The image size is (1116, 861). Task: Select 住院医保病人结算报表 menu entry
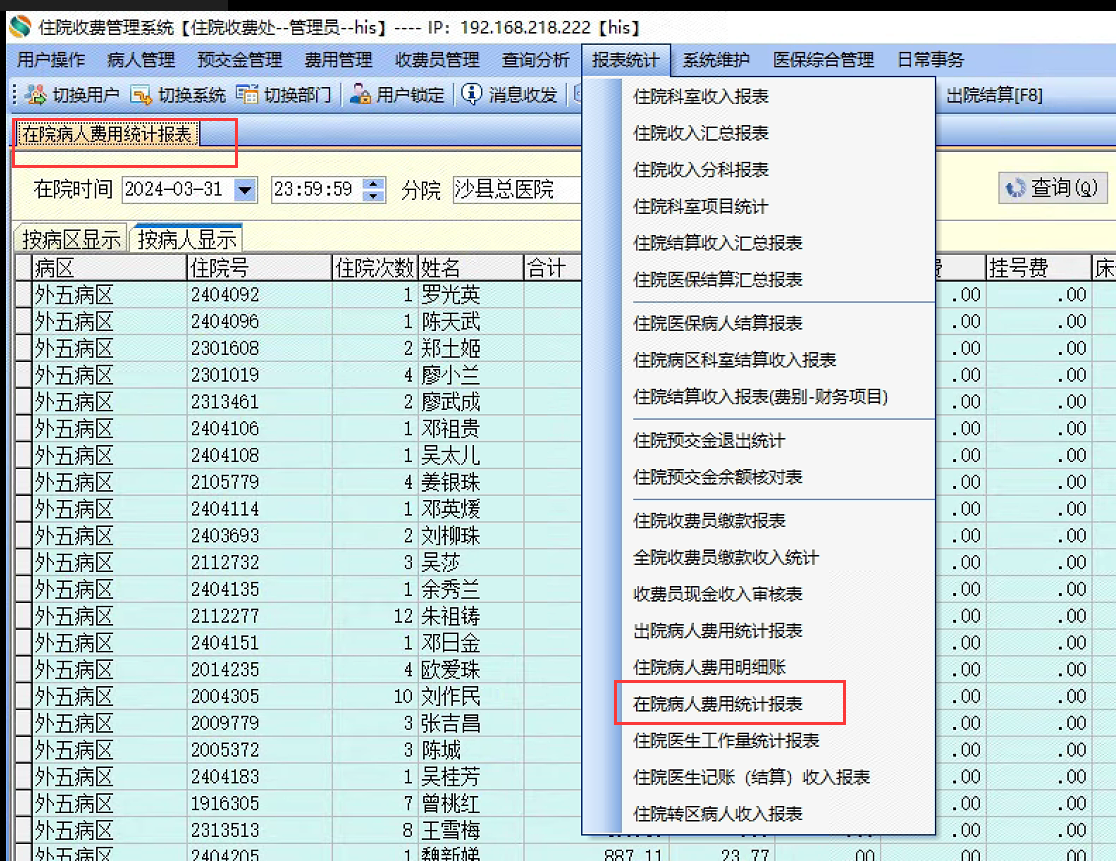pos(718,323)
